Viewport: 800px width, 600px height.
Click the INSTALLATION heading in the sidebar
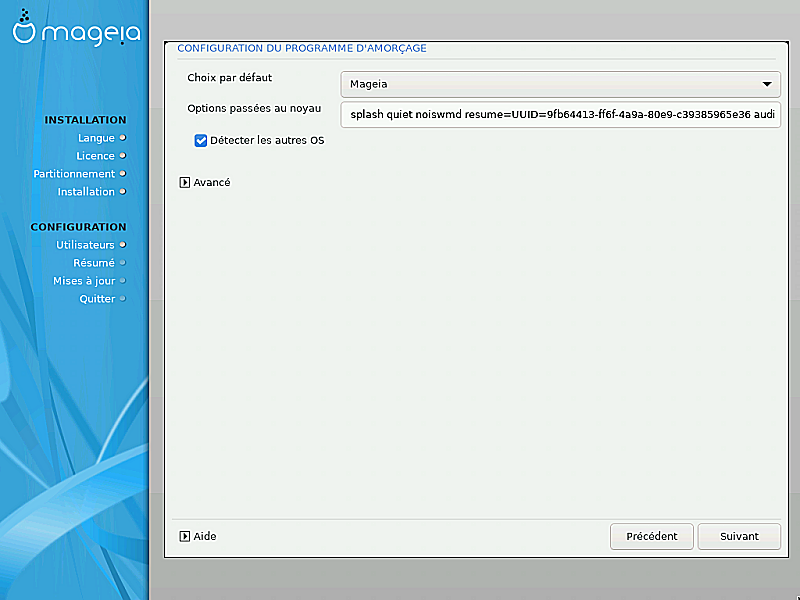[85, 120]
